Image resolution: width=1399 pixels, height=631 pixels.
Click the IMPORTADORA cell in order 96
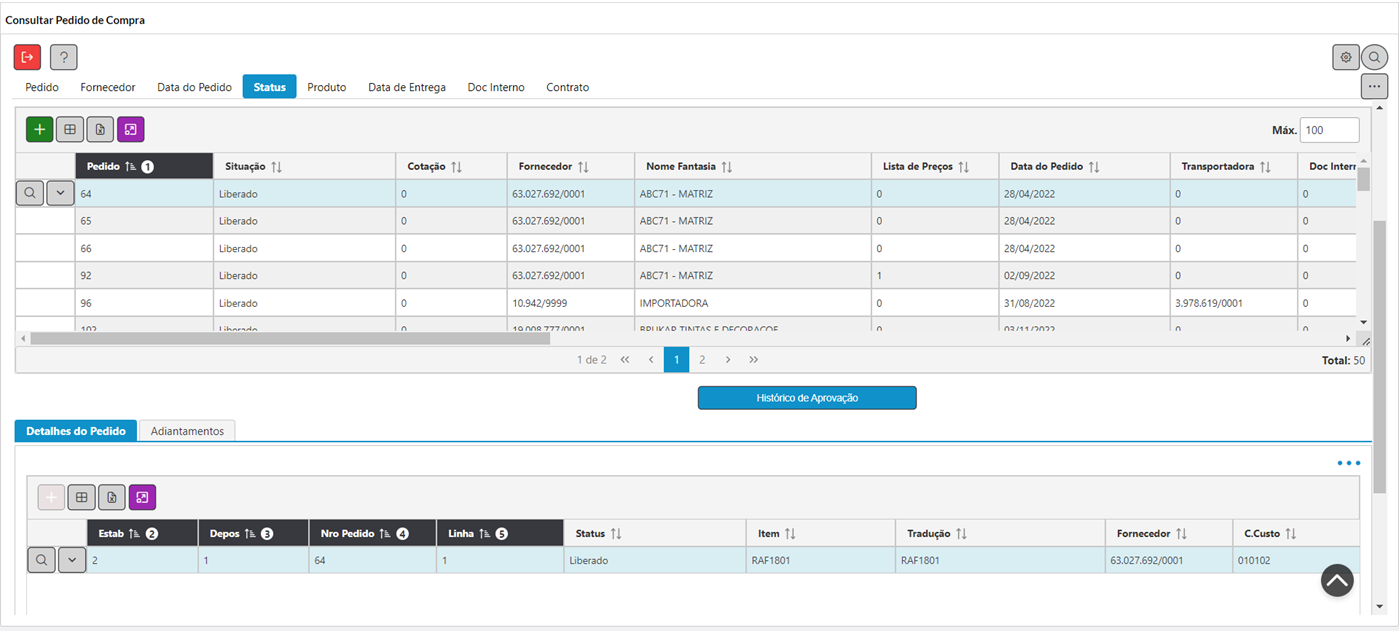754,303
